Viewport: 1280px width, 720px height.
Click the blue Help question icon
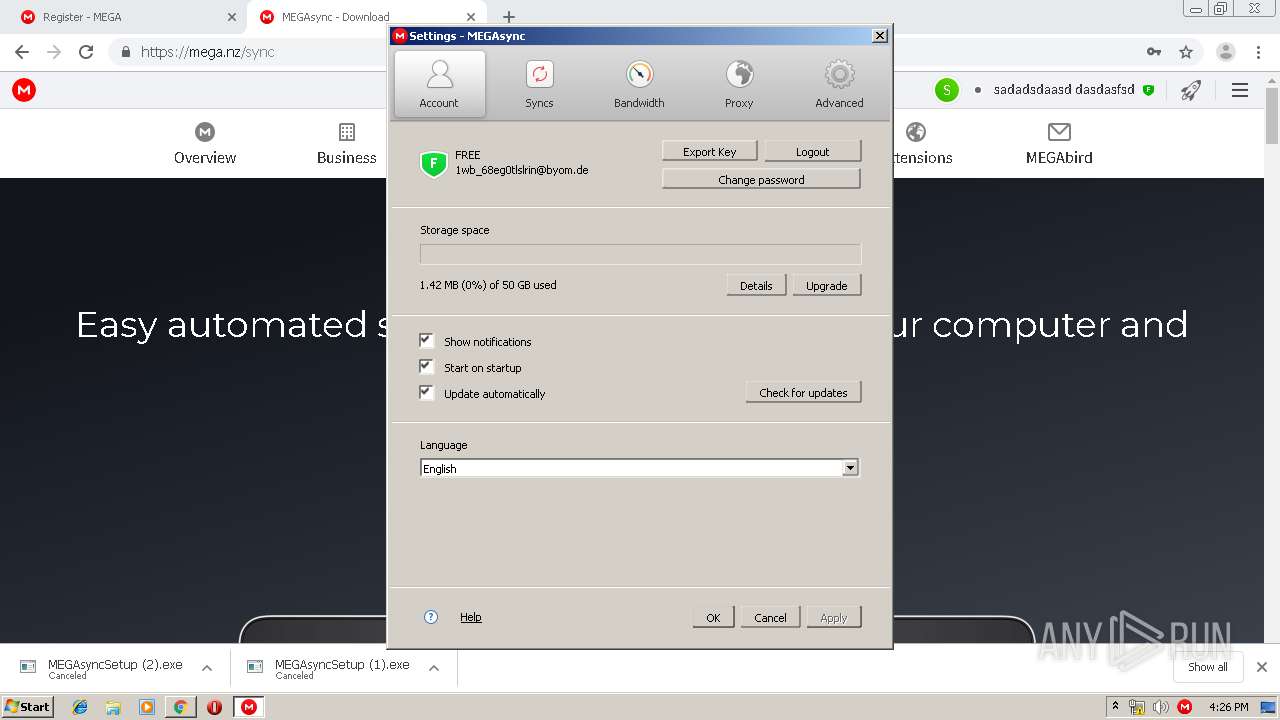(431, 617)
